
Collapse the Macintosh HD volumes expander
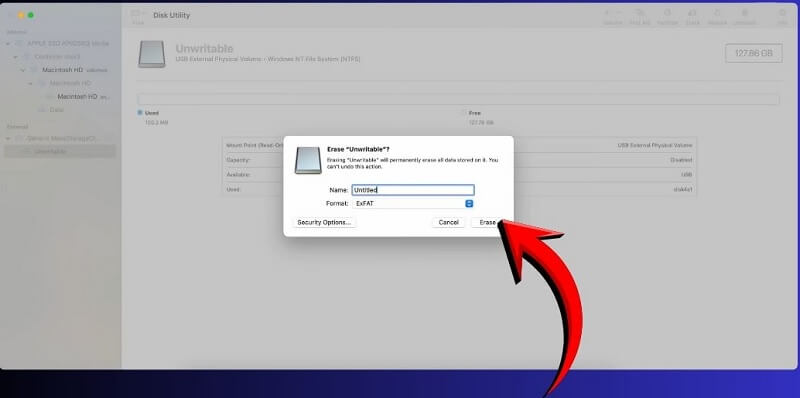click(22, 70)
